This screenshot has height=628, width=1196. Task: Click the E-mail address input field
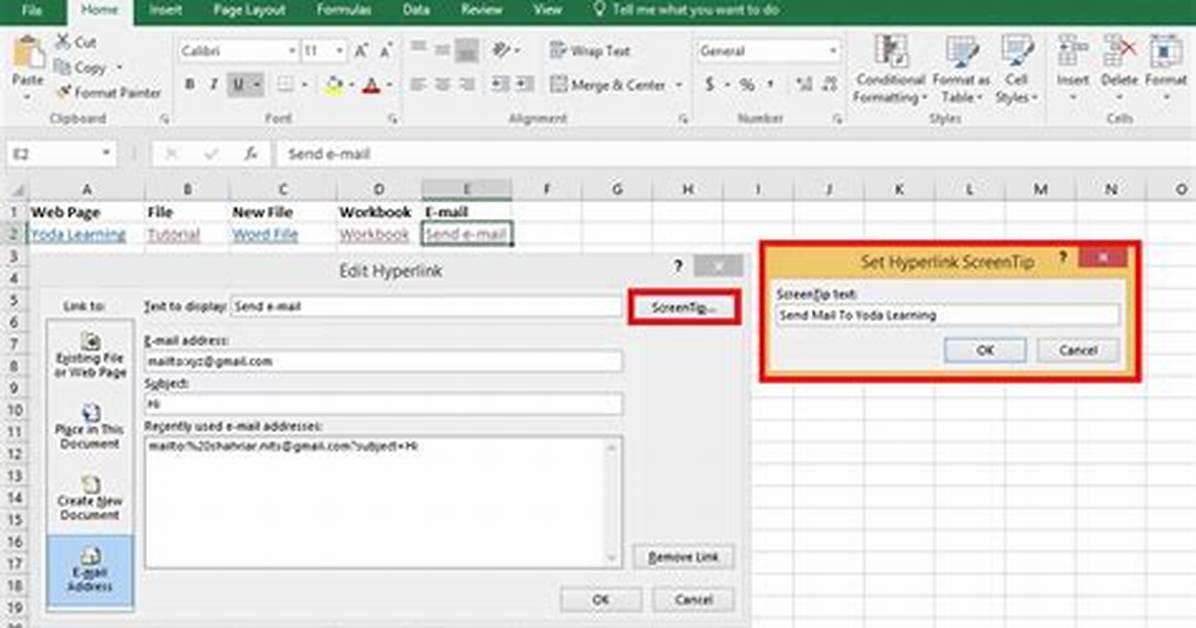pyautogui.click(x=383, y=361)
